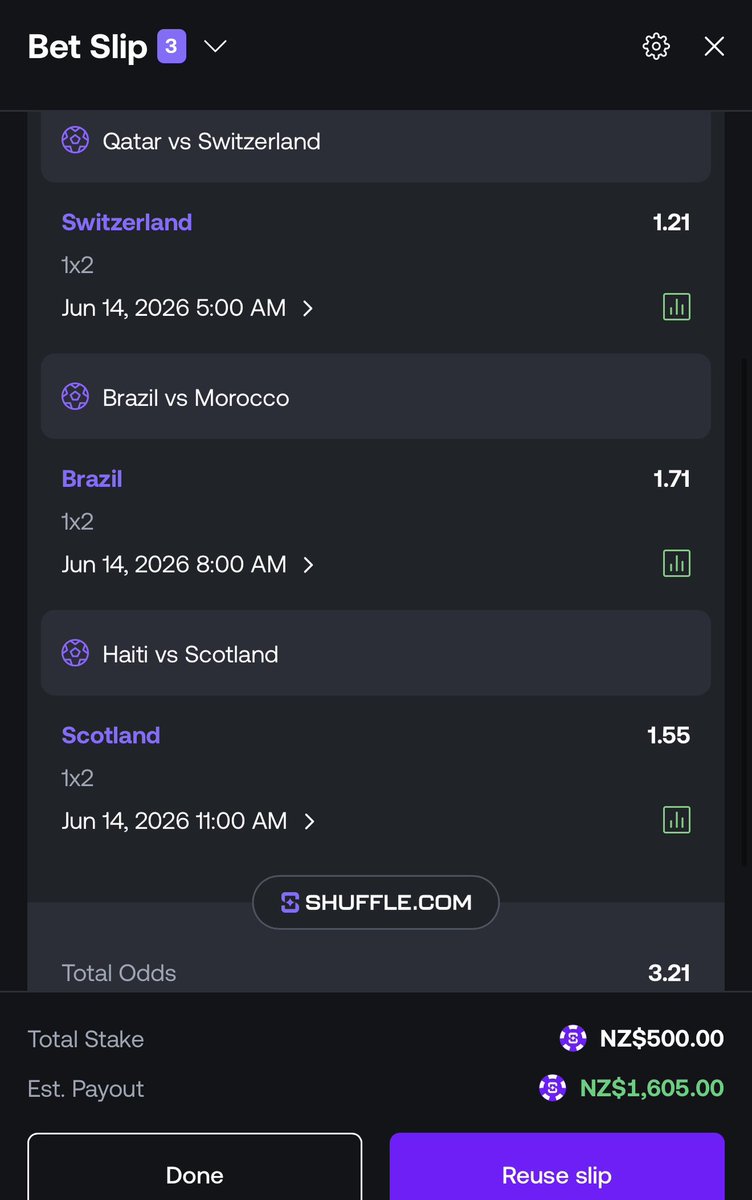752x1200 pixels.
Task: Expand Jun 14, 2026 8:00 AM chevron
Action: pyautogui.click(x=308, y=565)
